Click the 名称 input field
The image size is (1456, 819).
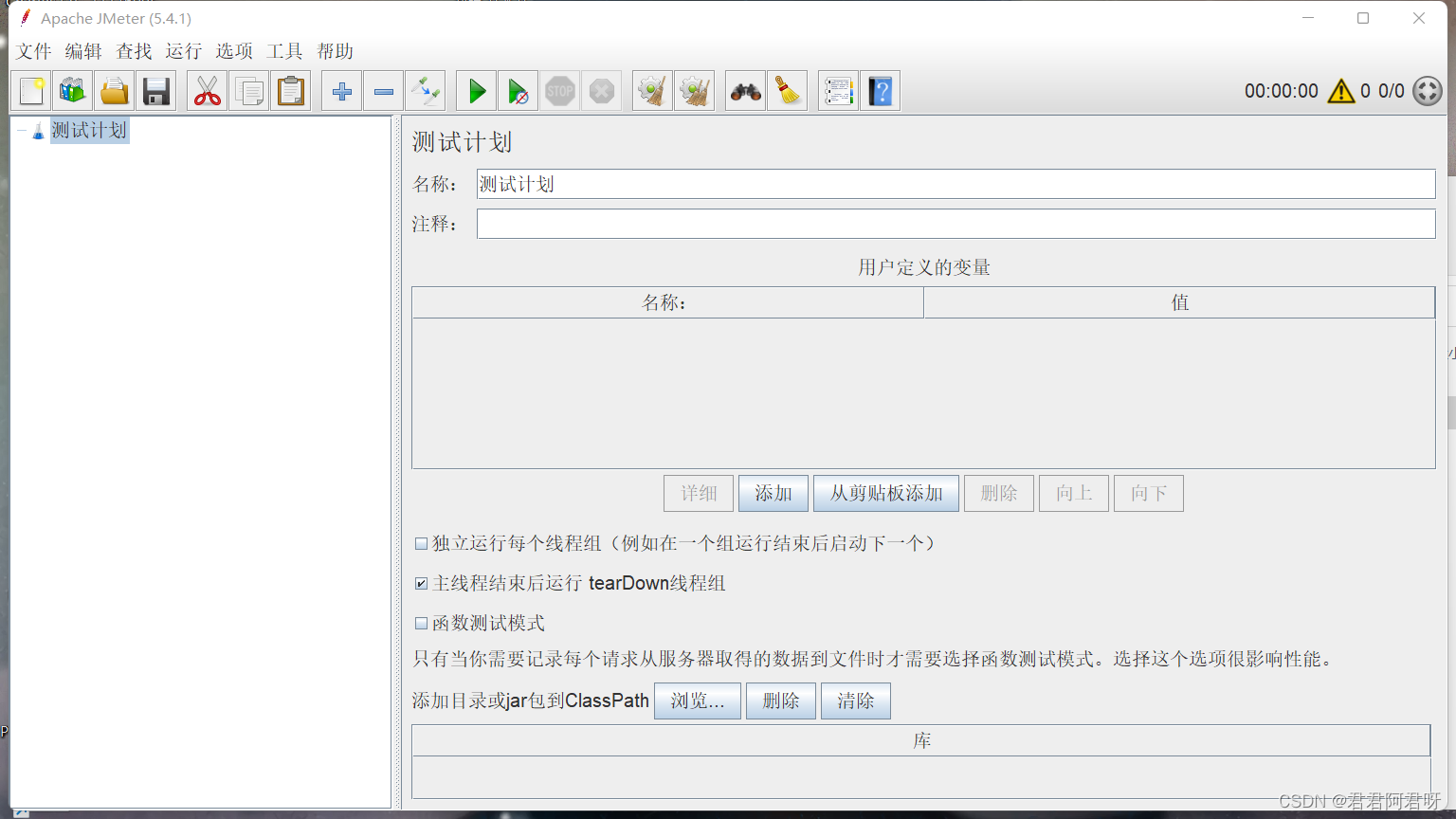pos(955,184)
